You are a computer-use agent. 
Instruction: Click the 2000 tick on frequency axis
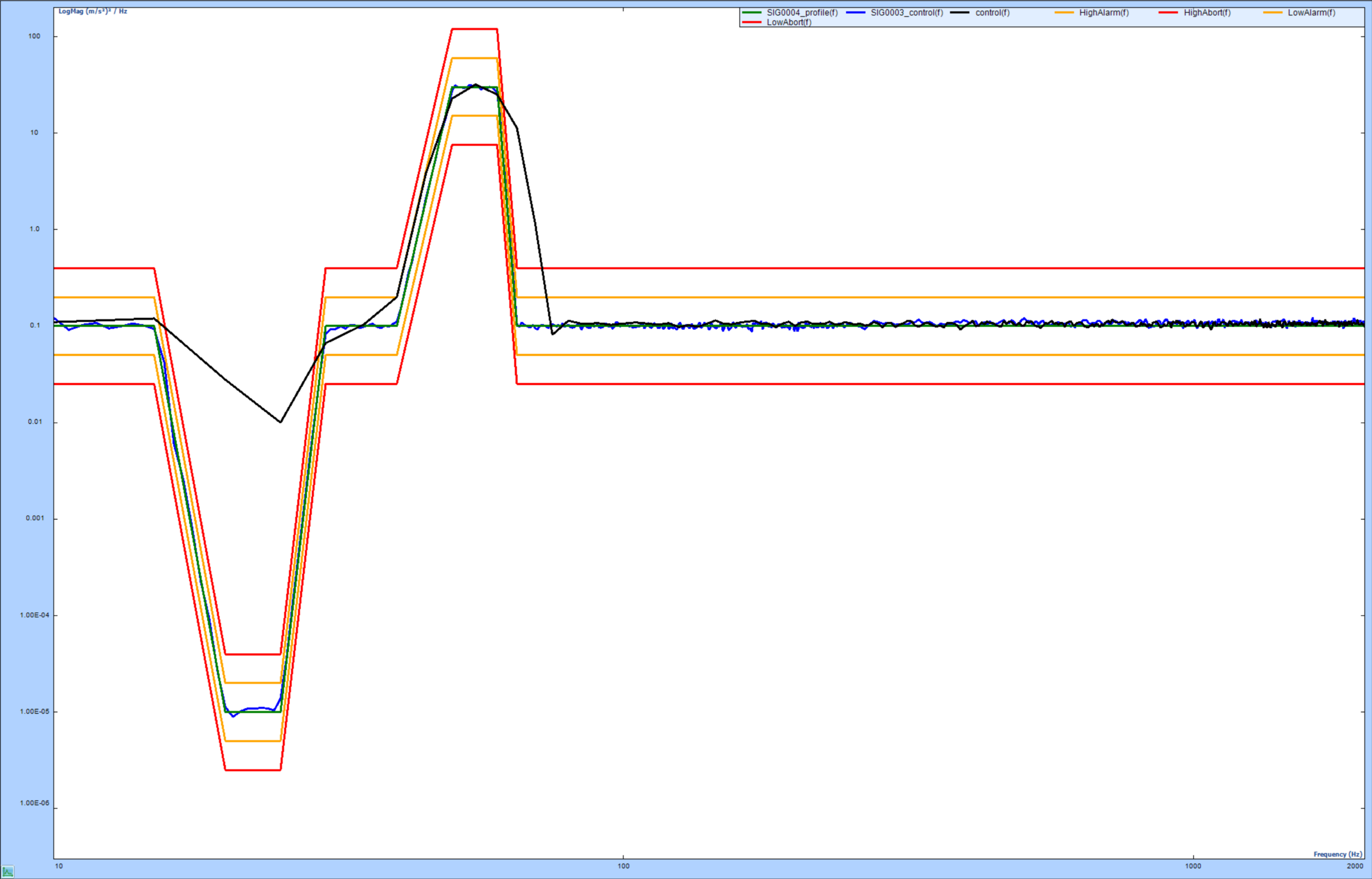(1355, 866)
